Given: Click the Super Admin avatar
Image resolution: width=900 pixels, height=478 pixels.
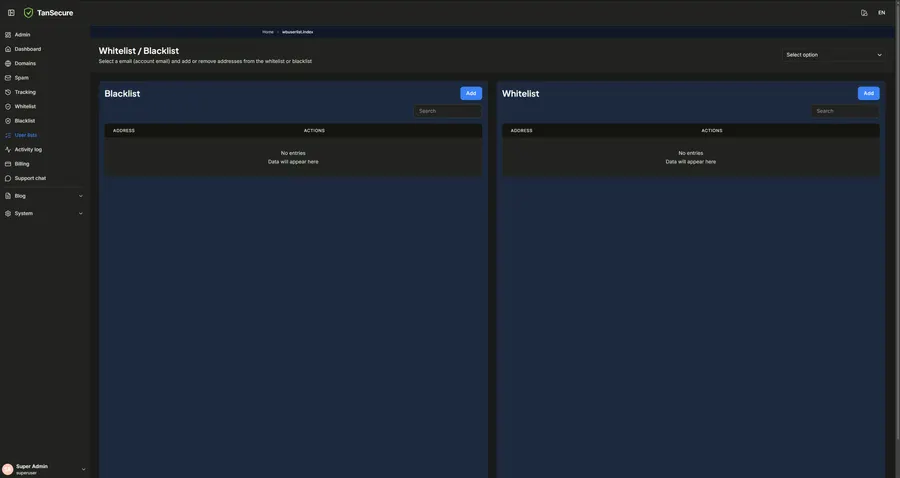Looking at the screenshot, I should coord(7,469).
